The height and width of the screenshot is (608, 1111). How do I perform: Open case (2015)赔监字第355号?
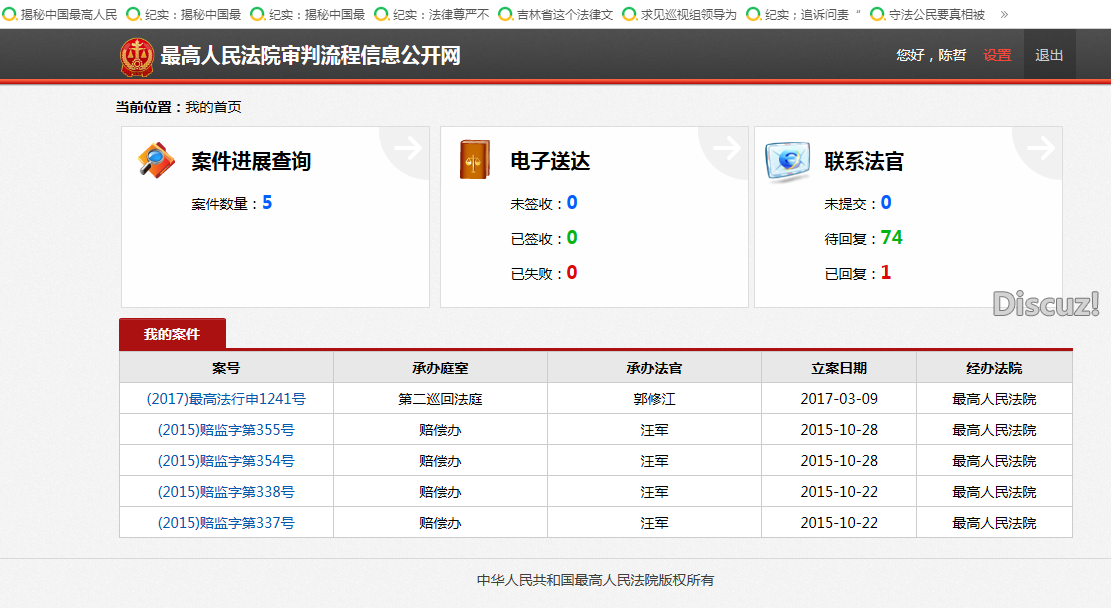226,430
